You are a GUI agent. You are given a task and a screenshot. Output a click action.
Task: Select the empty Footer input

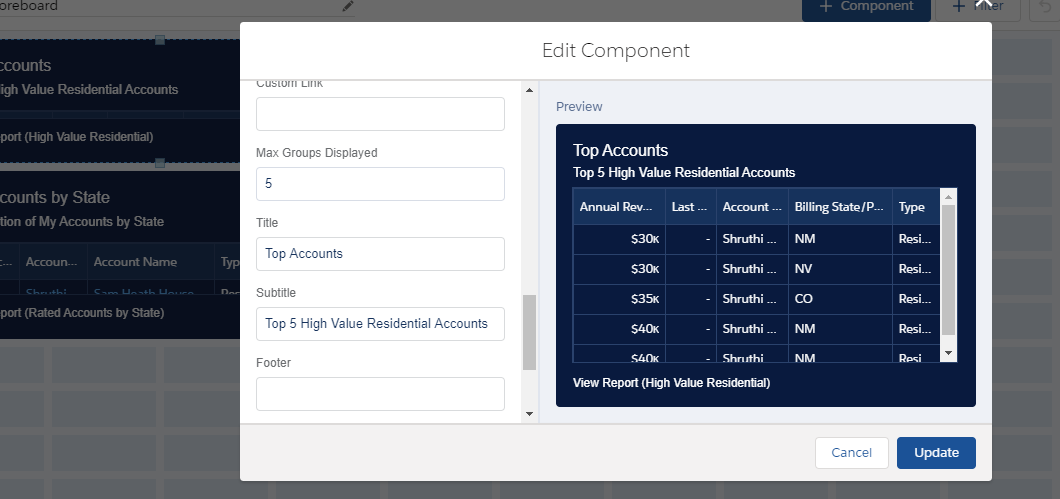380,394
